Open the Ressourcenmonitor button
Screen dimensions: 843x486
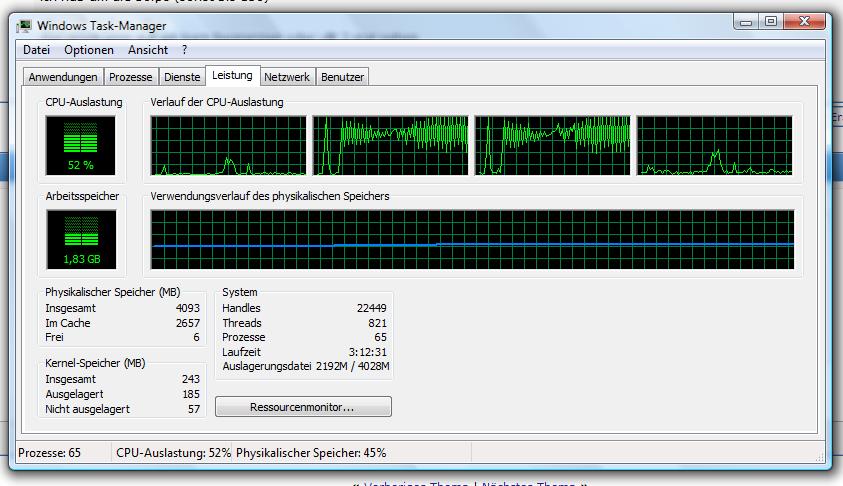point(303,407)
